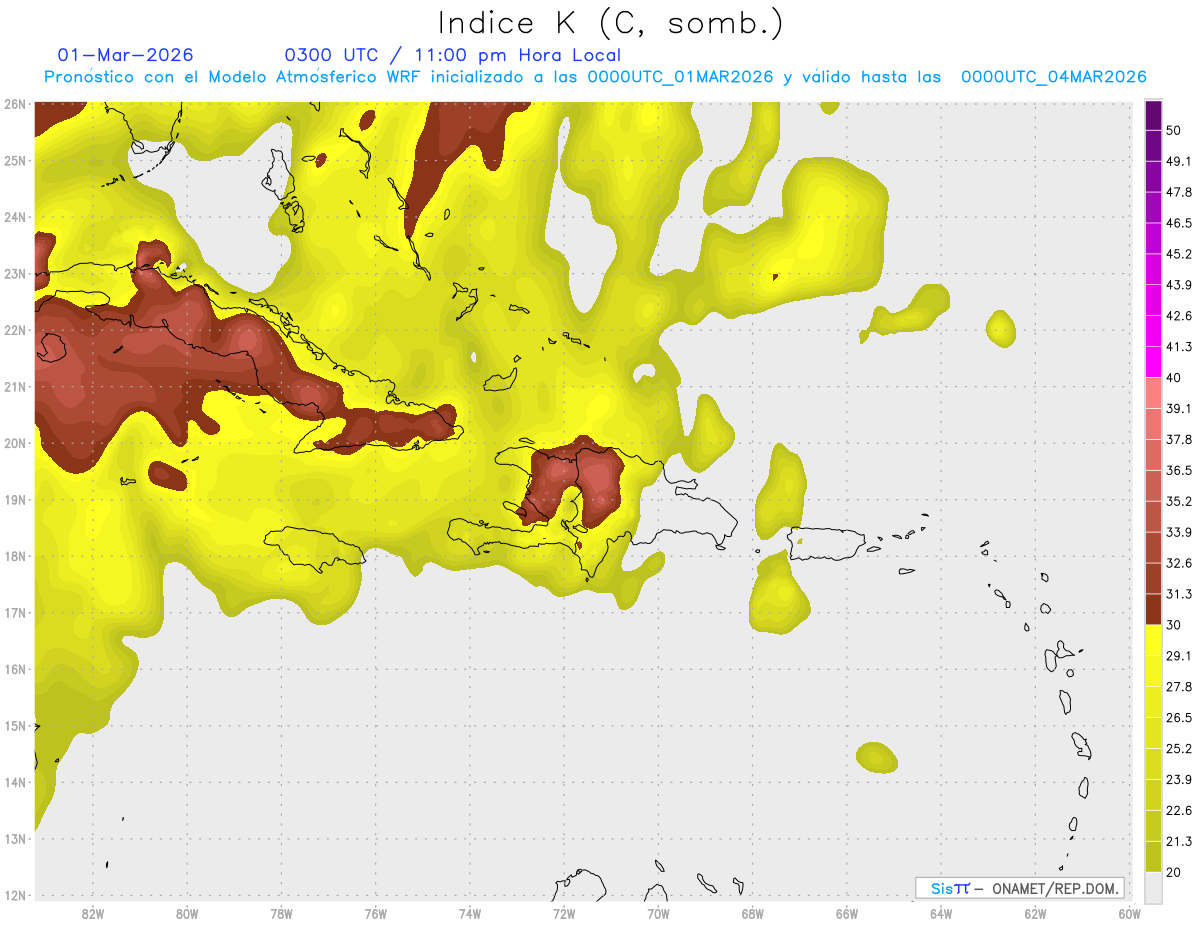Click the colorbar value "22.6"
The height and width of the screenshot is (927, 1200).
(x=1178, y=810)
